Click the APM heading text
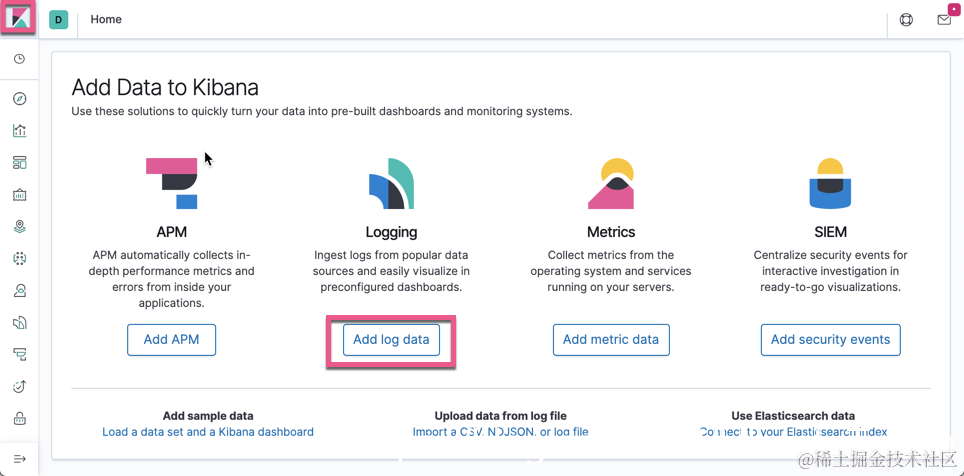This screenshot has height=476, width=964. [x=172, y=232]
